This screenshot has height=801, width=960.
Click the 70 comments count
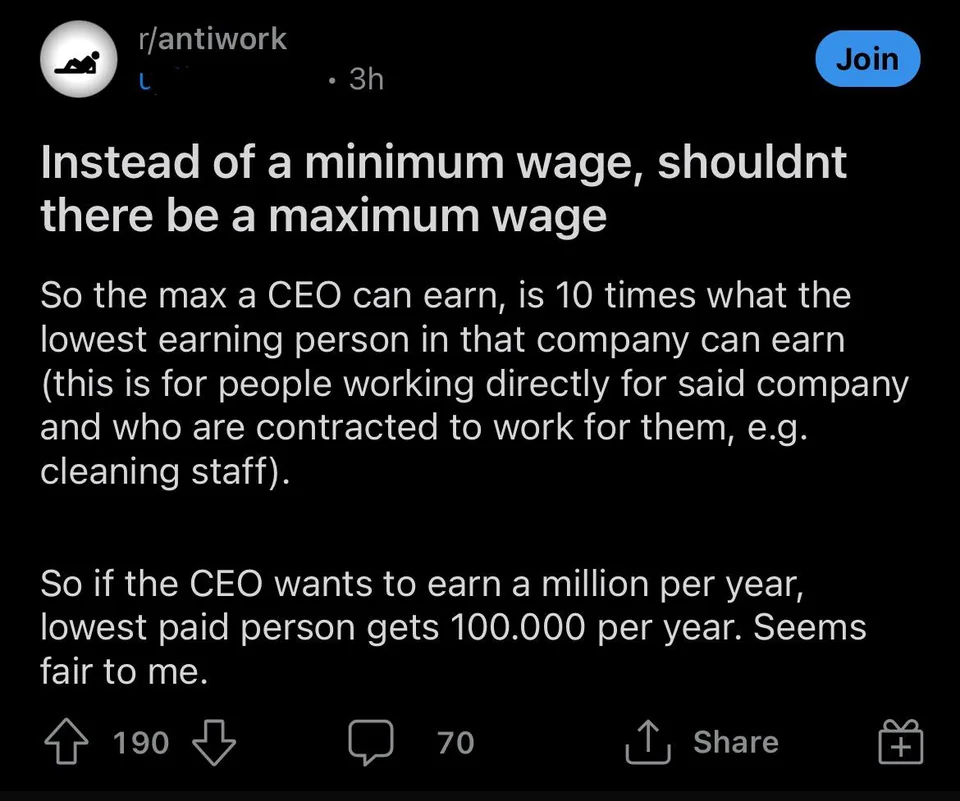point(456,743)
